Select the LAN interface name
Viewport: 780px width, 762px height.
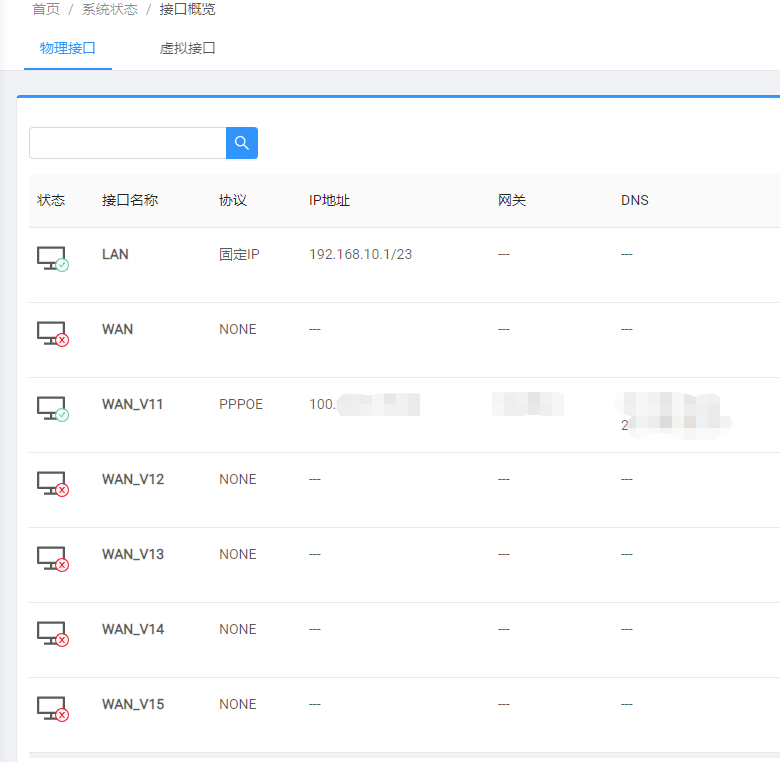pos(115,254)
